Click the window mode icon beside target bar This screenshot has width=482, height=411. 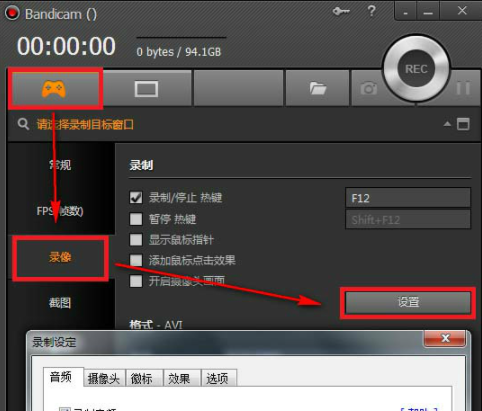click(463, 124)
